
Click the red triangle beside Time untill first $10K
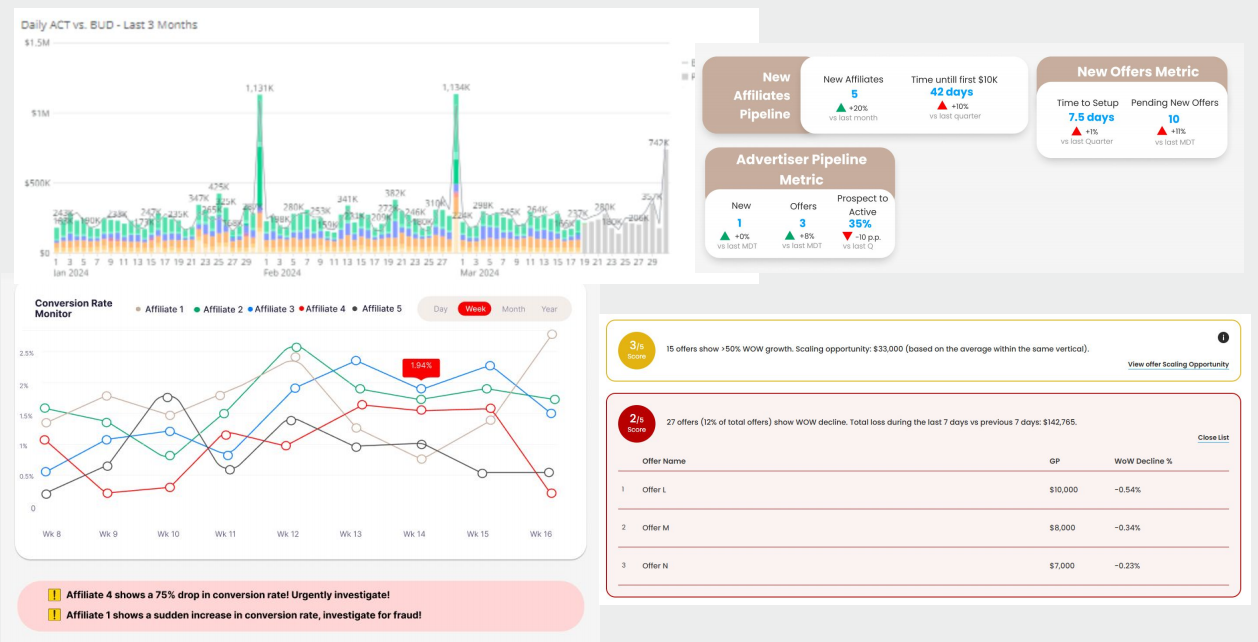click(x=942, y=106)
